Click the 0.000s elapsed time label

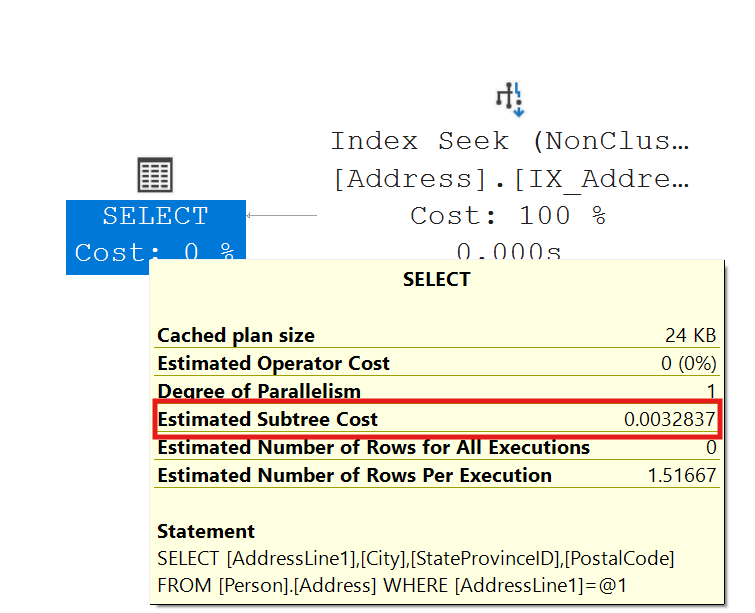tap(508, 250)
